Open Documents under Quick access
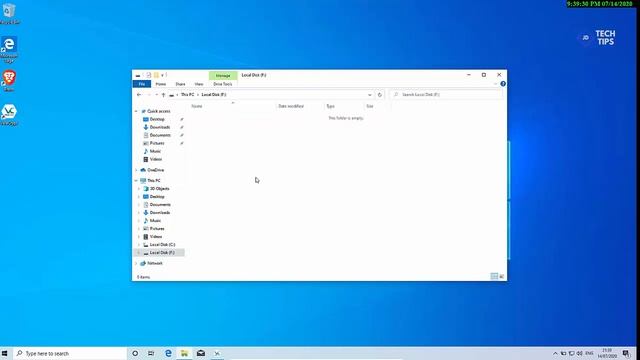640x360 pixels. (x=160, y=135)
